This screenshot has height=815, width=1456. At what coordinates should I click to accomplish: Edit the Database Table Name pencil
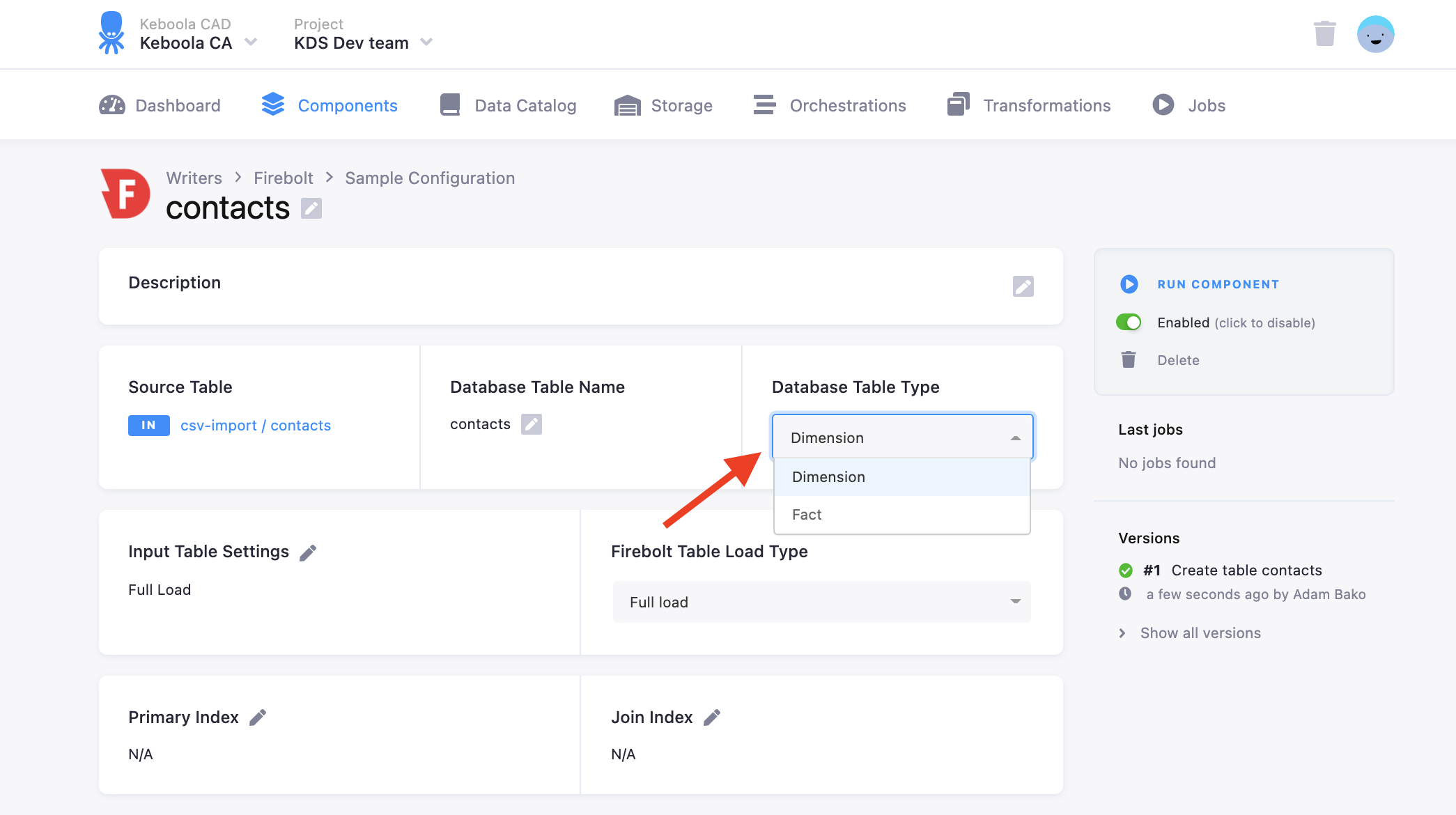click(x=532, y=424)
